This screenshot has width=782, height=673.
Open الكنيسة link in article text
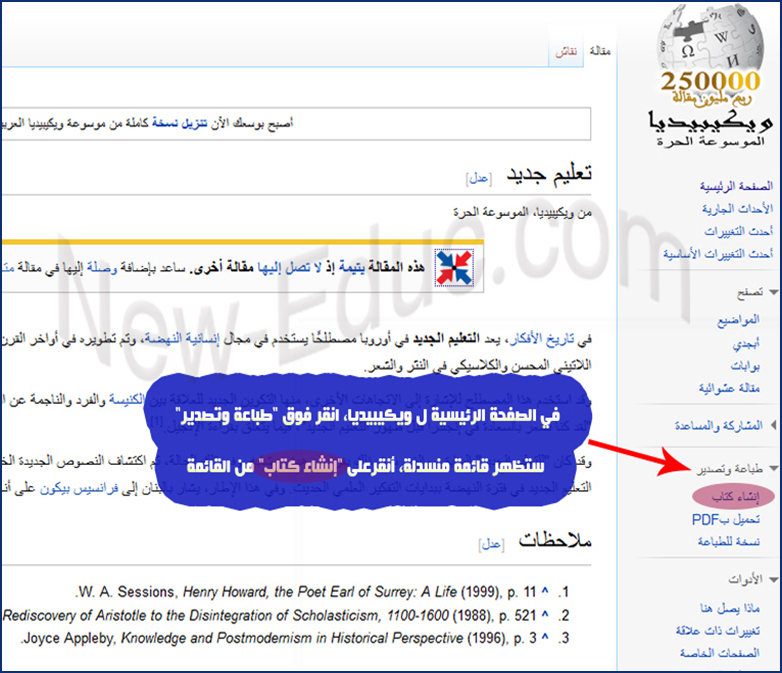pos(126,400)
